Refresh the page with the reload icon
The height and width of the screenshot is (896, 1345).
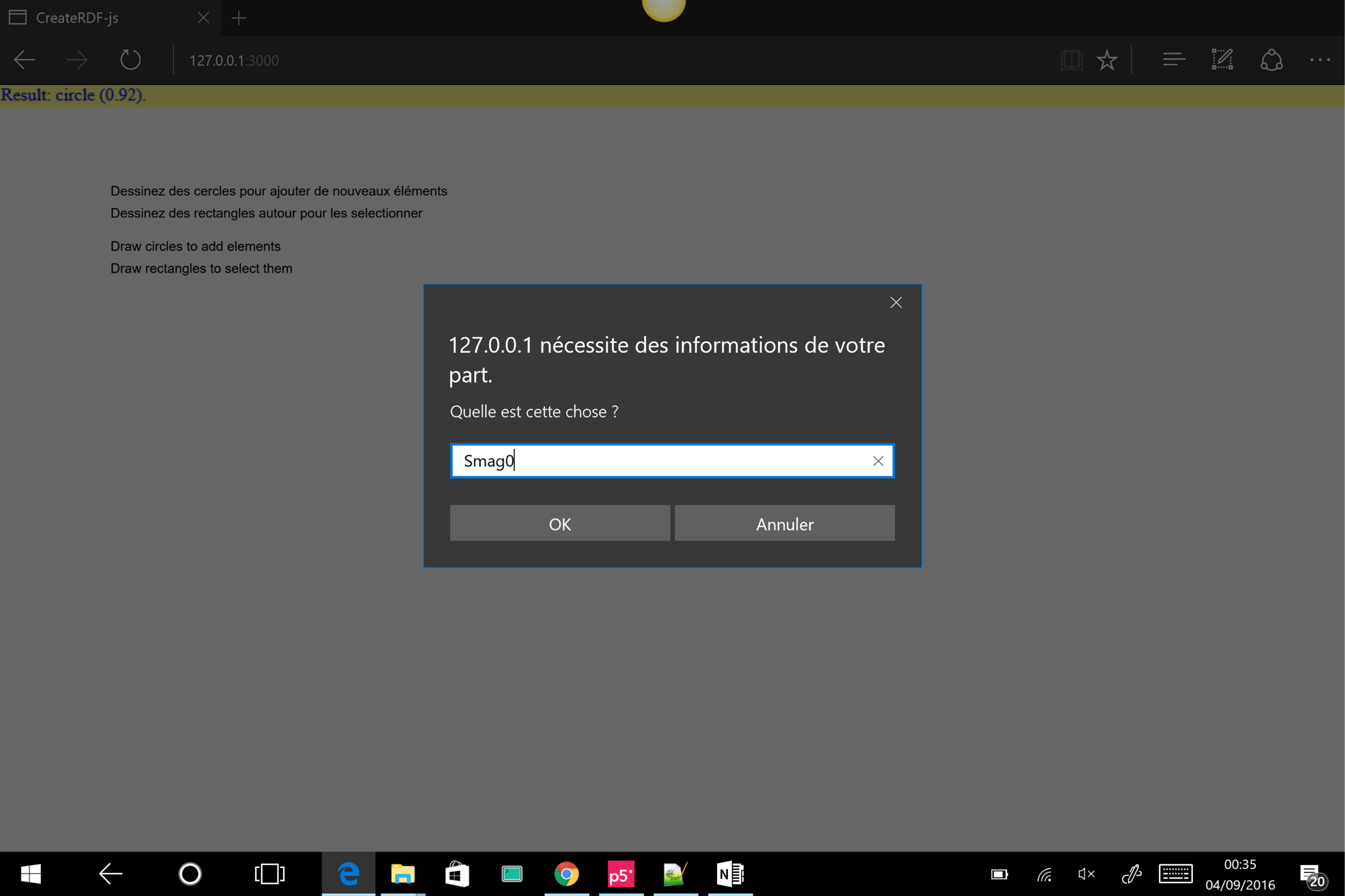(130, 60)
